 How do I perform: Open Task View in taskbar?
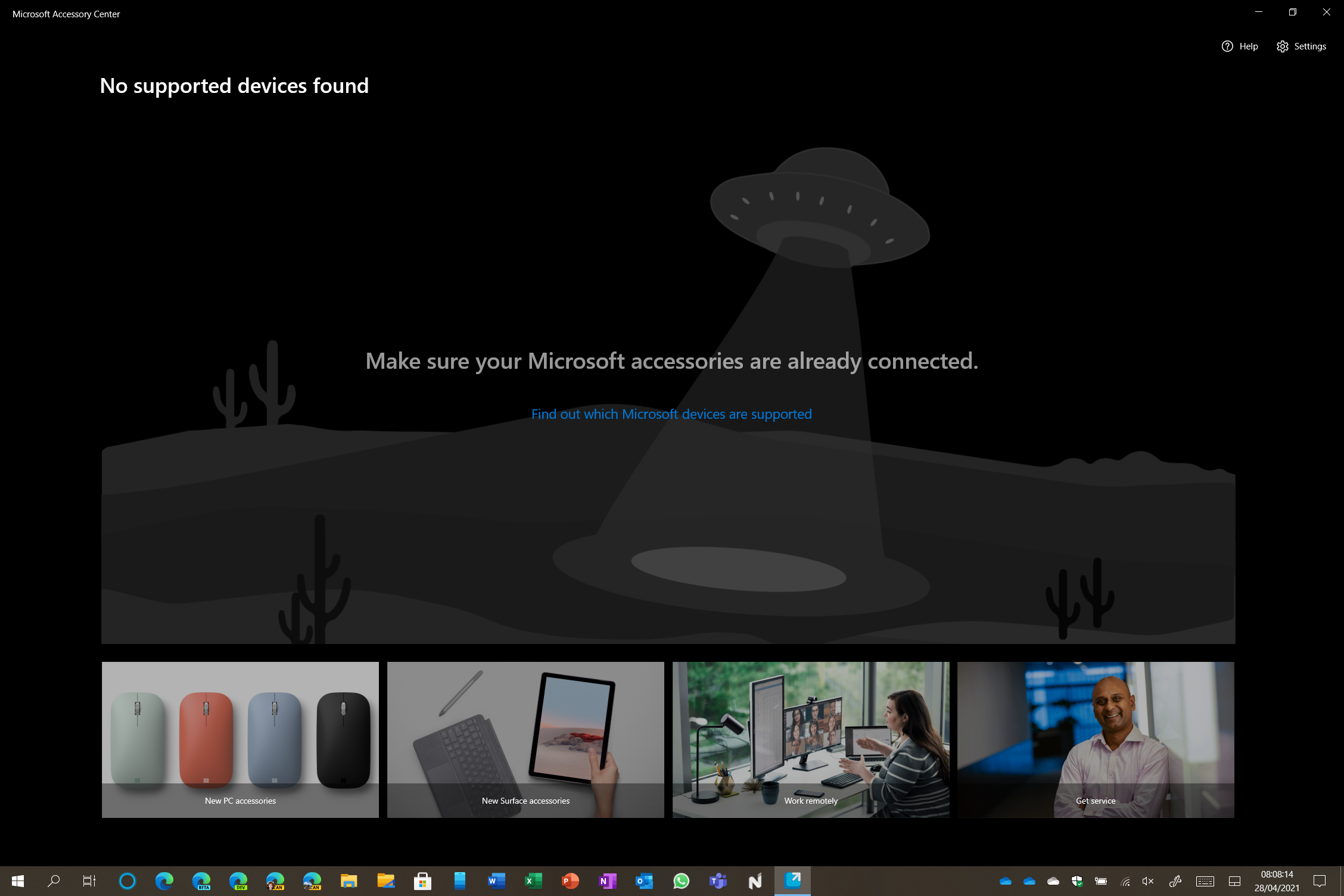point(89,881)
